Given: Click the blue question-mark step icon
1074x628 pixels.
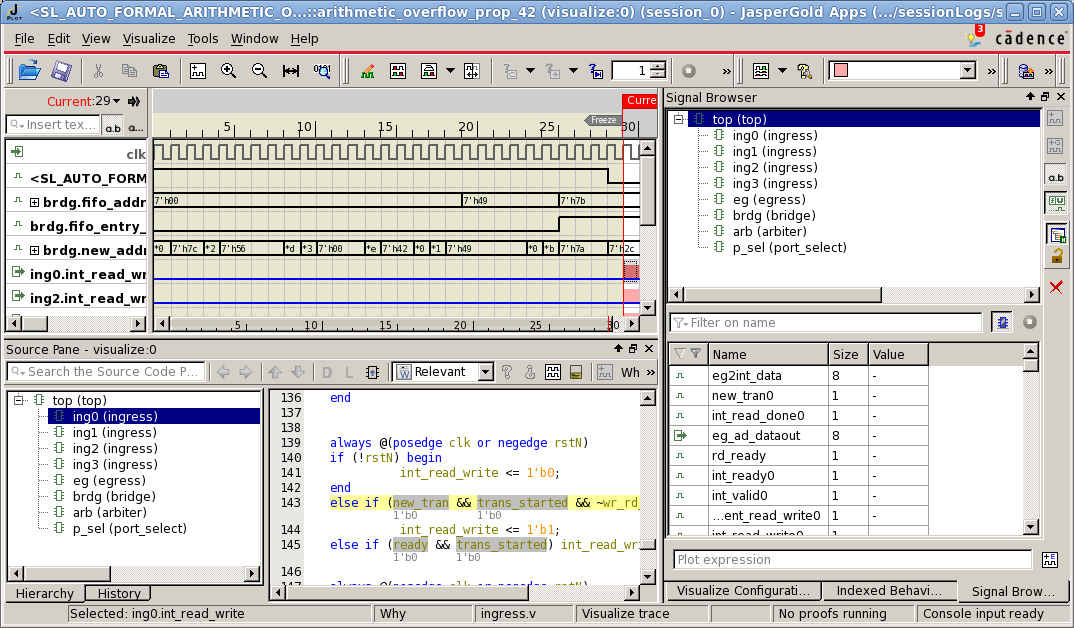Looking at the screenshot, I should click(596, 71).
